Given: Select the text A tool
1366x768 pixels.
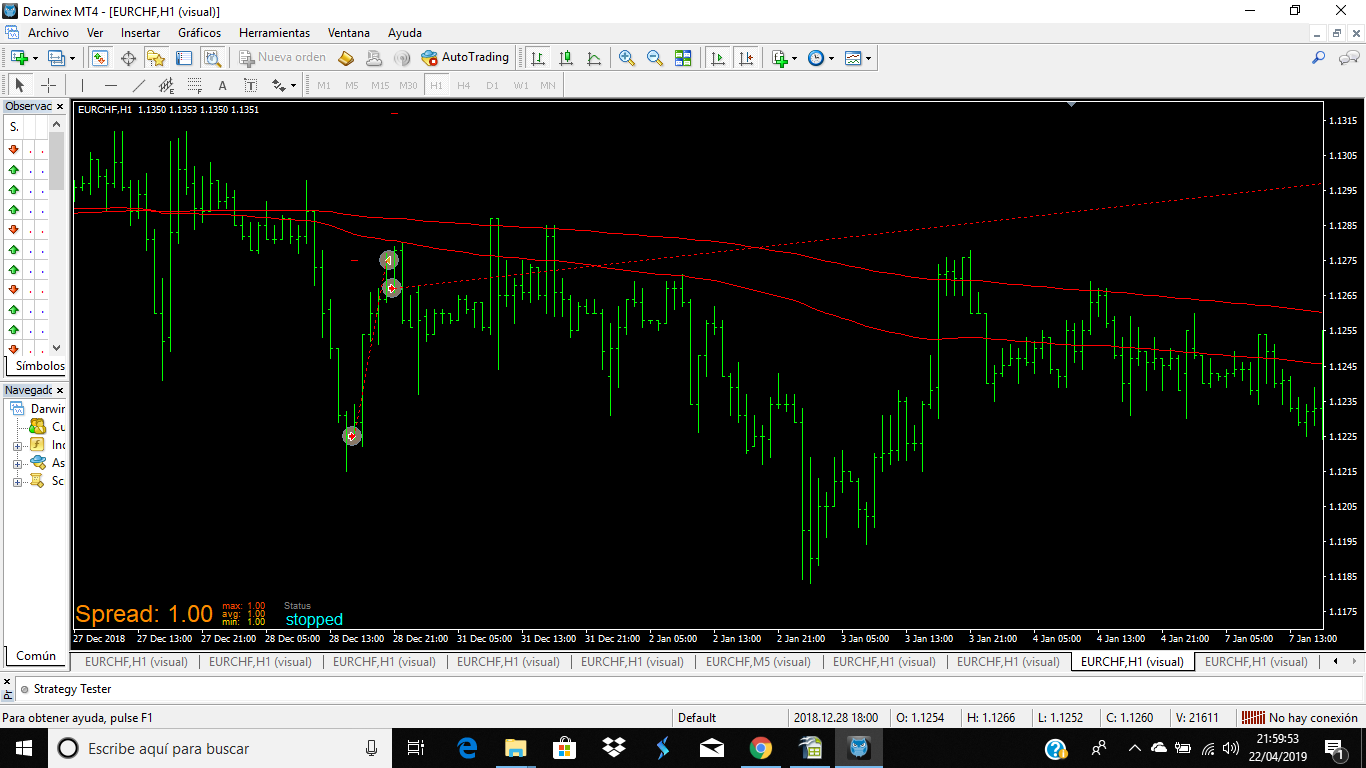Looking at the screenshot, I should tap(222, 85).
